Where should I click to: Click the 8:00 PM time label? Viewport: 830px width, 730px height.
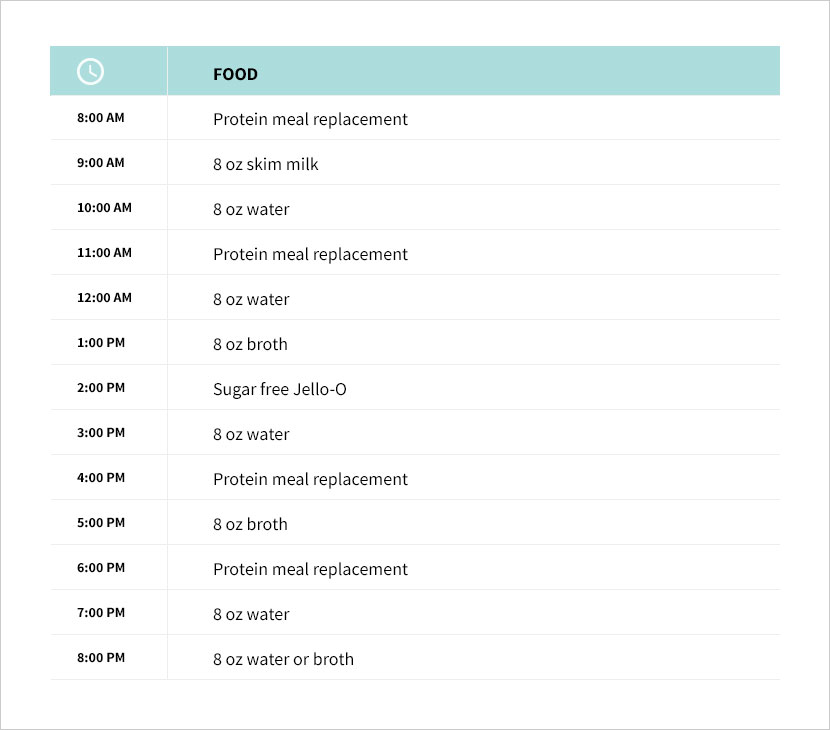101,657
